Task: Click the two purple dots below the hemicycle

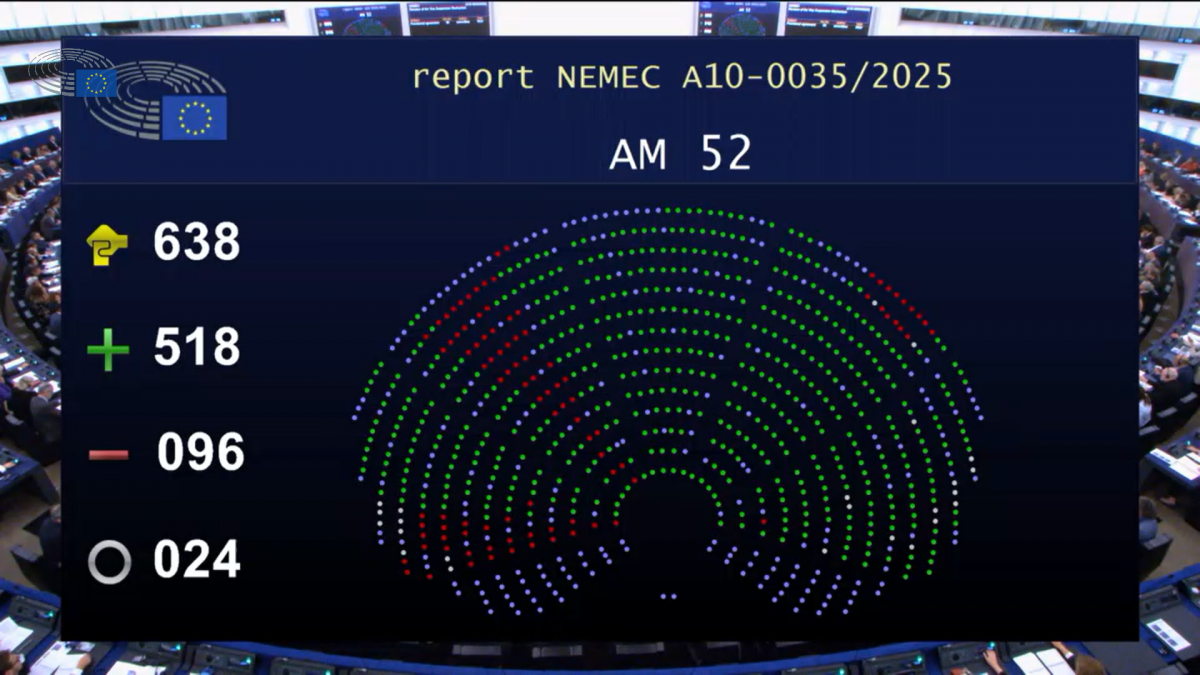Action: pyautogui.click(x=667, y=596)
